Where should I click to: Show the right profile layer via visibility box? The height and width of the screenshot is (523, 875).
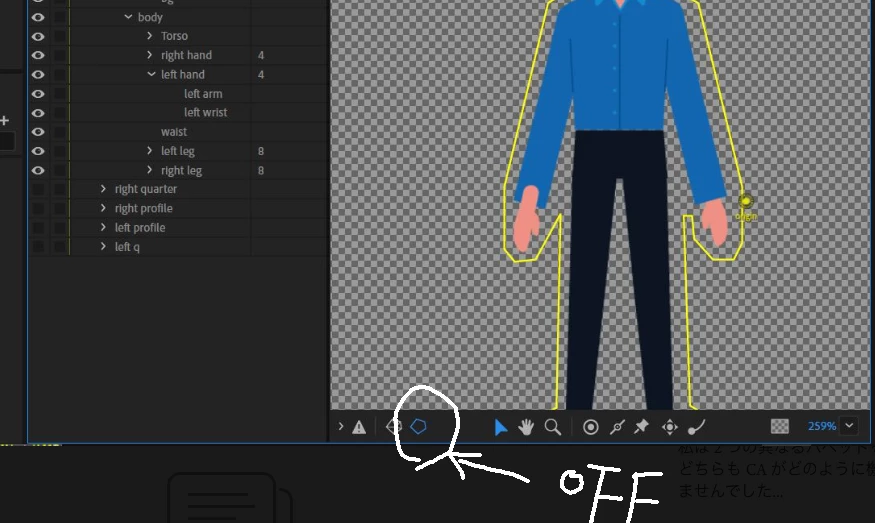pos(38,209)
